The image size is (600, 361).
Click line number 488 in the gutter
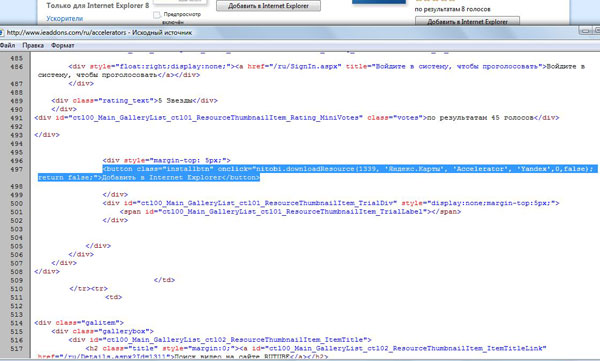(x=16, y=92)
